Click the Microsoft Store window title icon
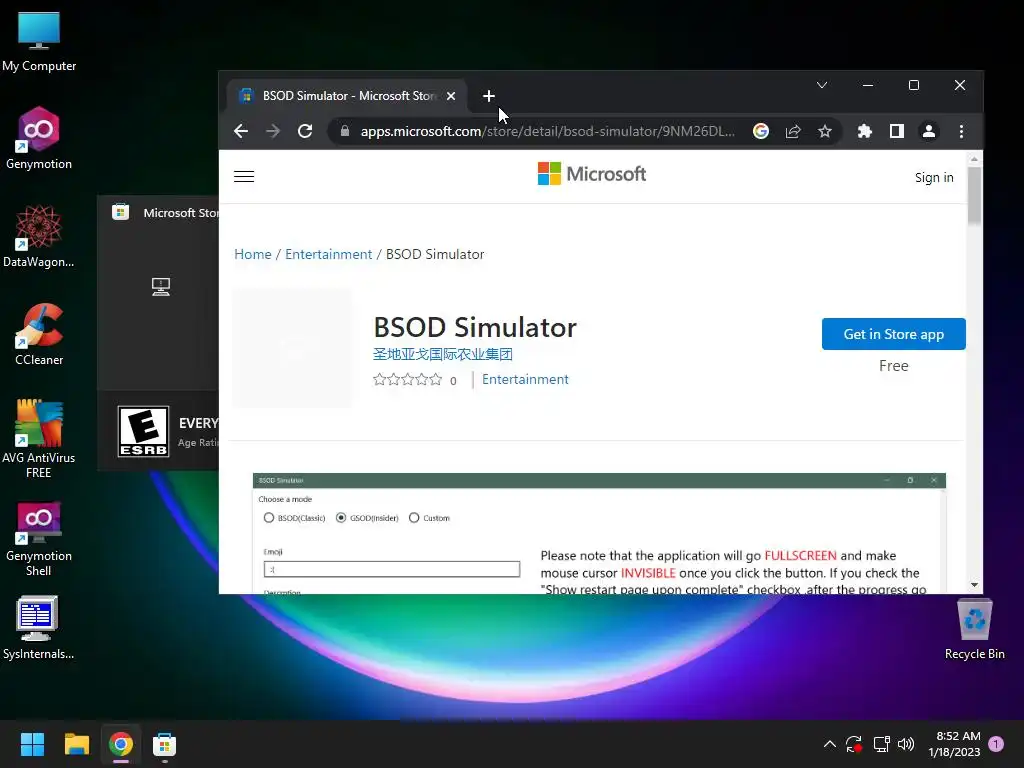This screenshot has width=1024, height=768. pyautogui.click(x=120, y=212)
